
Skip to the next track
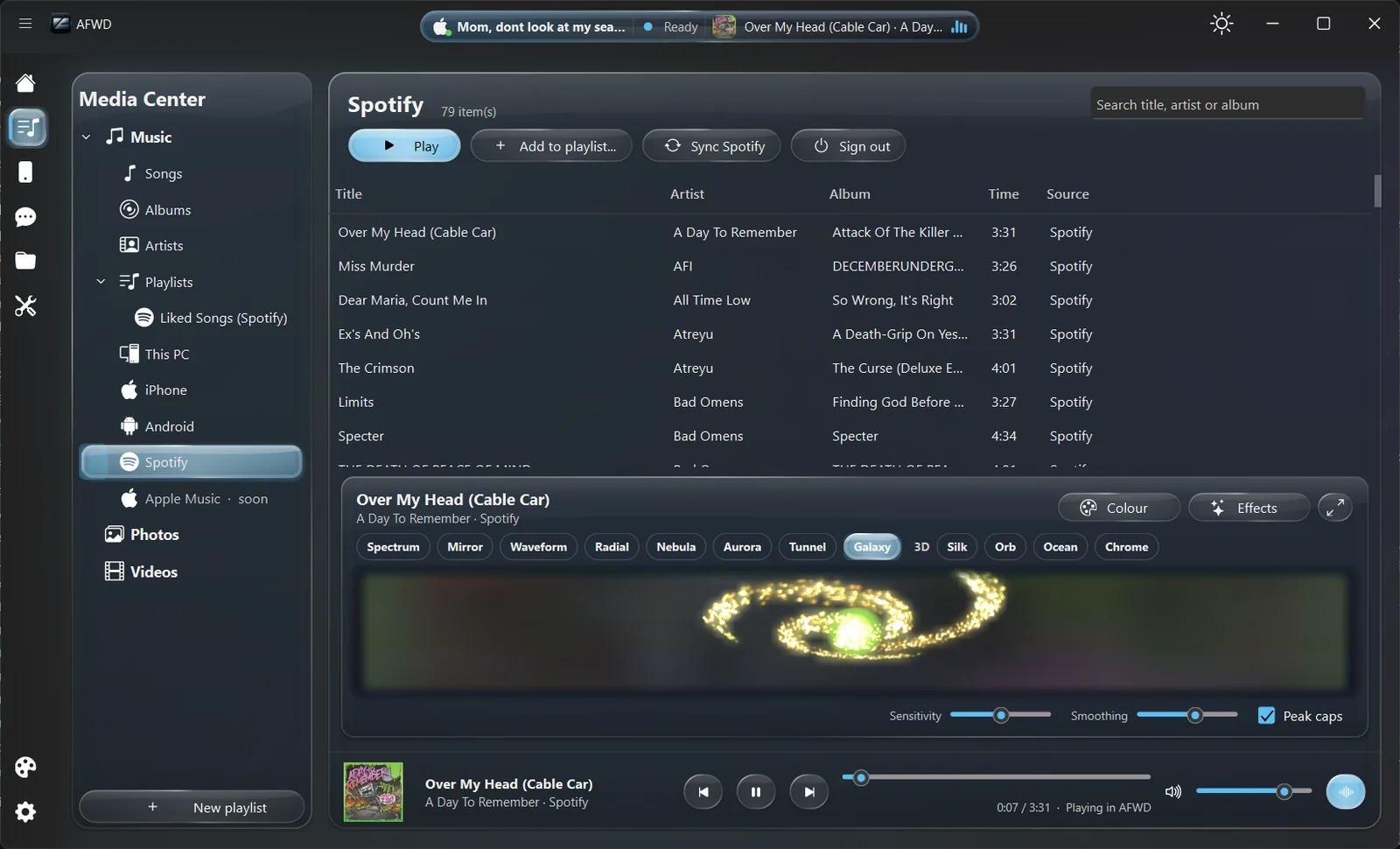coord(809,792)
